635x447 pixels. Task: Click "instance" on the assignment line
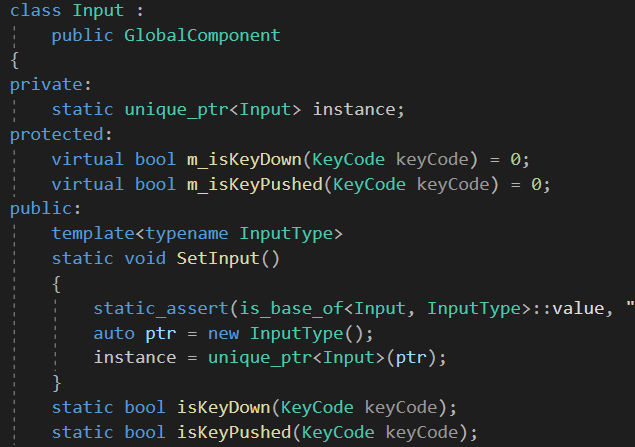[135, 358]
